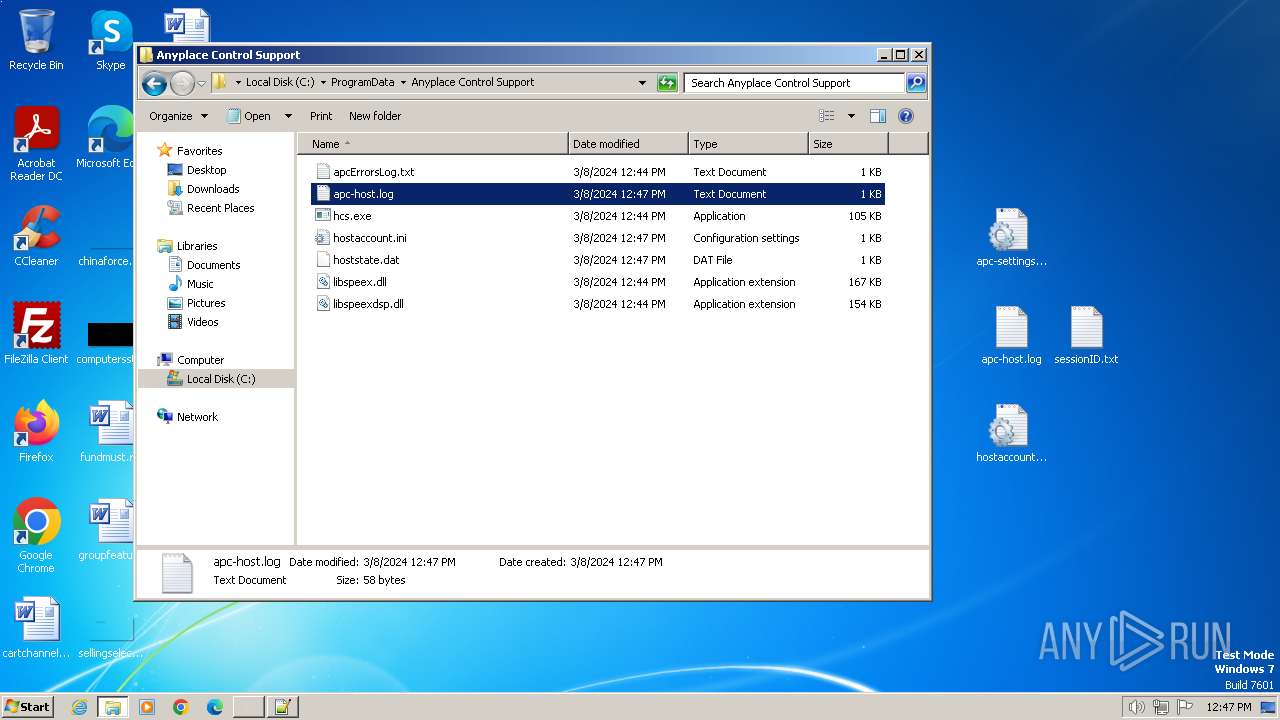Viewport: 1280px width, 720px height.
Task: Click the Start button
Action: (27, 706)
